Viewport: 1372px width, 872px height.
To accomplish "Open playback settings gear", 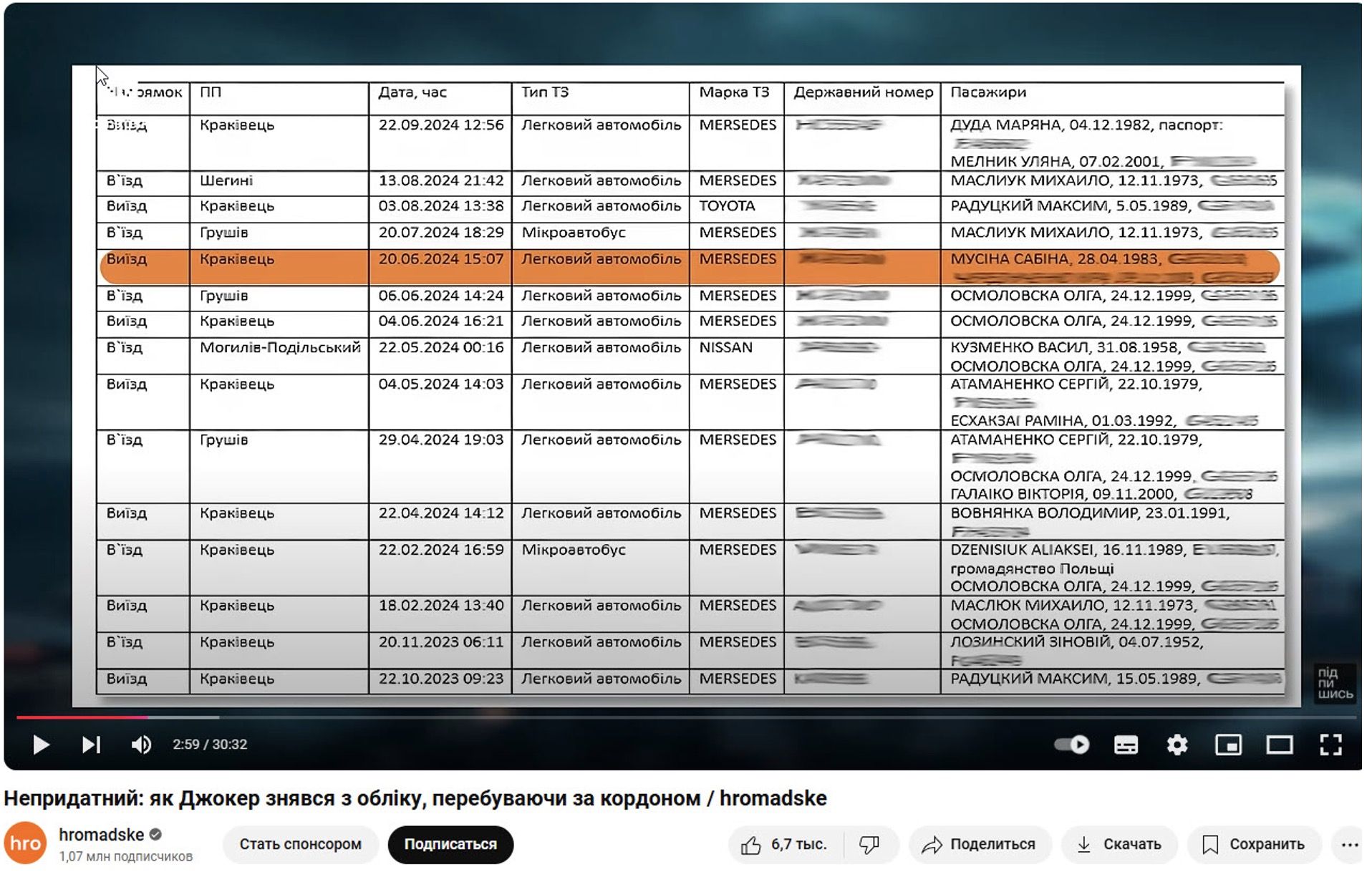I will (x=1177, y=745).
